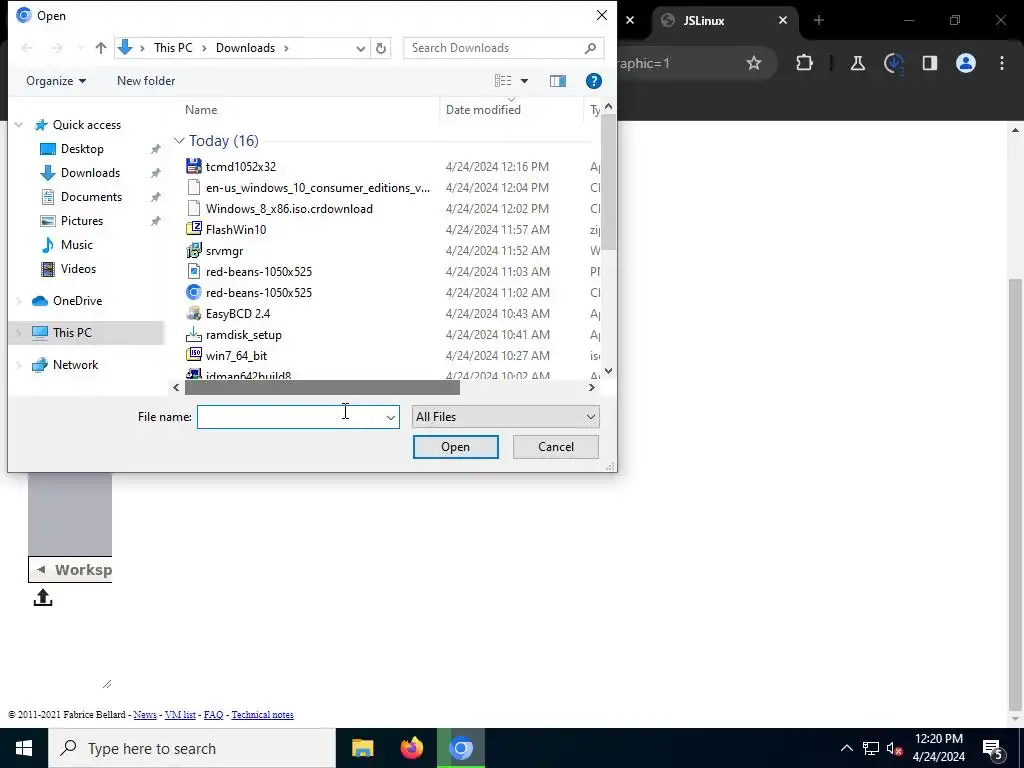Select the EasyBCD 2.4 installer icon
This screenshot has width=1024, height=768.
coord(194,313)
